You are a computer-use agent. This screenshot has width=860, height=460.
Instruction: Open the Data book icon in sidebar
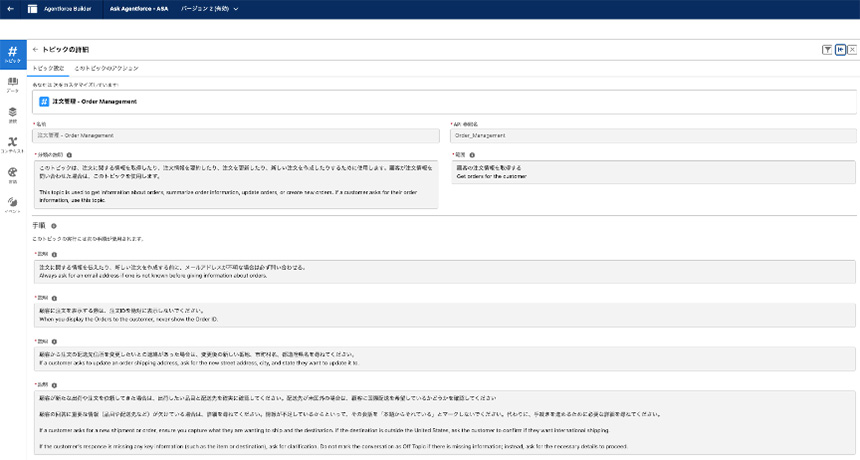[x=12, y=83]
